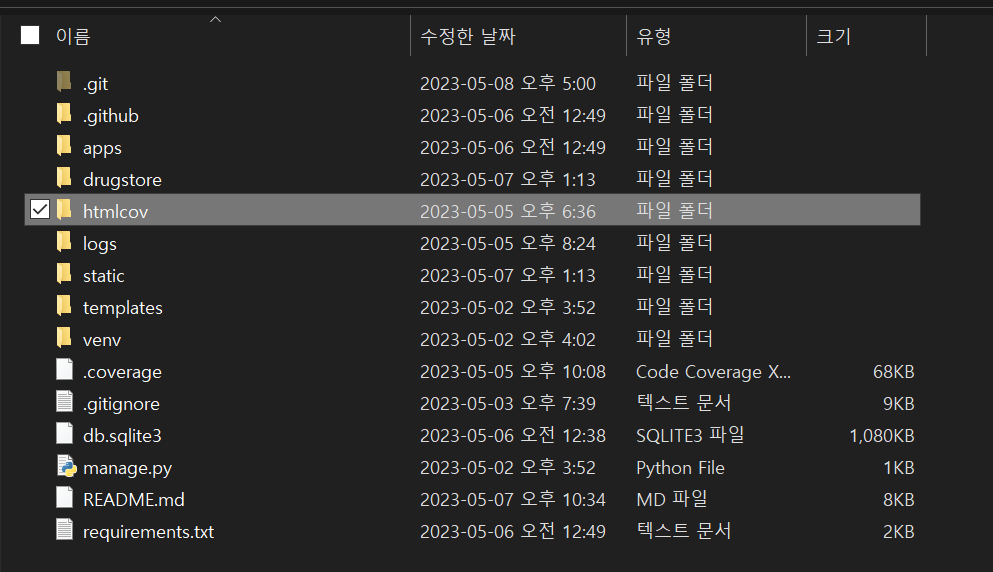Click the 1KB size value
The image size is (993, 572).
[899, 468]
